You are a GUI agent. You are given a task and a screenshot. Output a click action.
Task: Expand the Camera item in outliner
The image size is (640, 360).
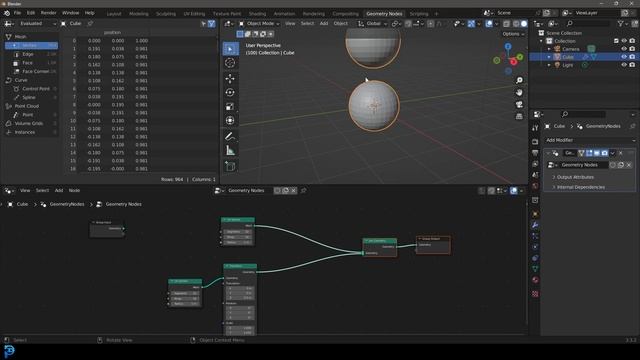(549, 49)
